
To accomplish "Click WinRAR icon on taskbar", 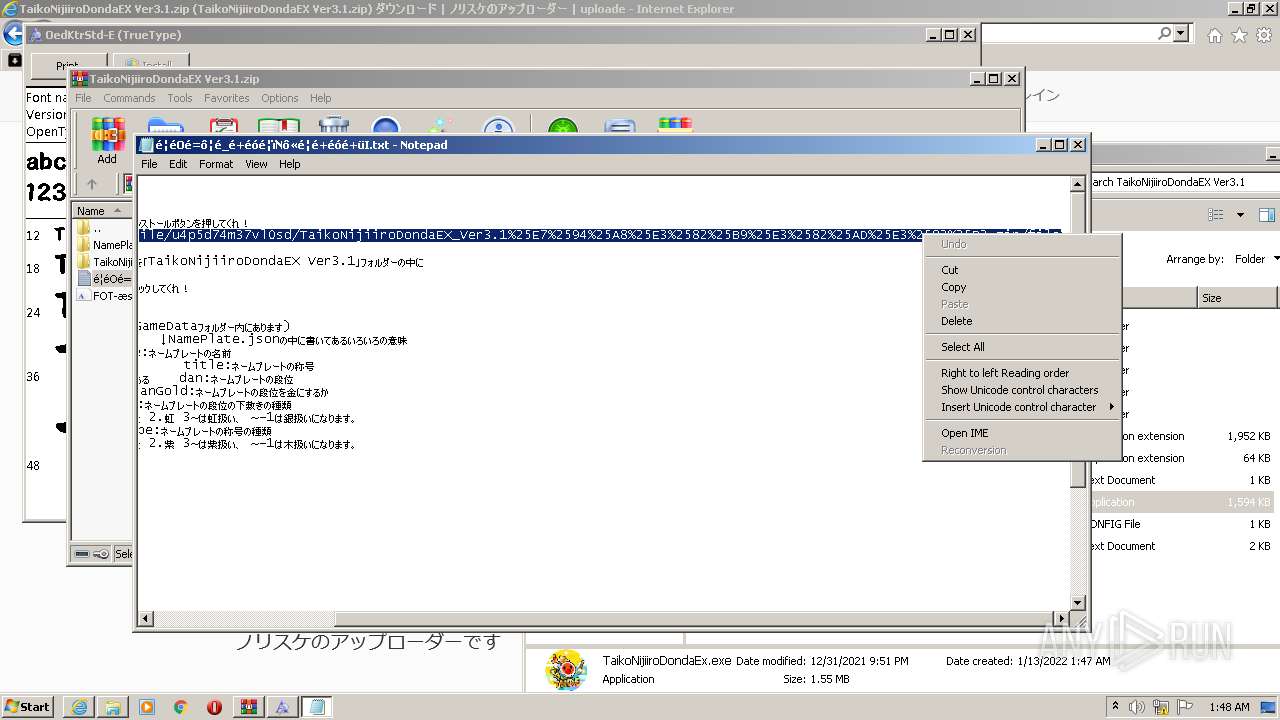I will [248, 707].
